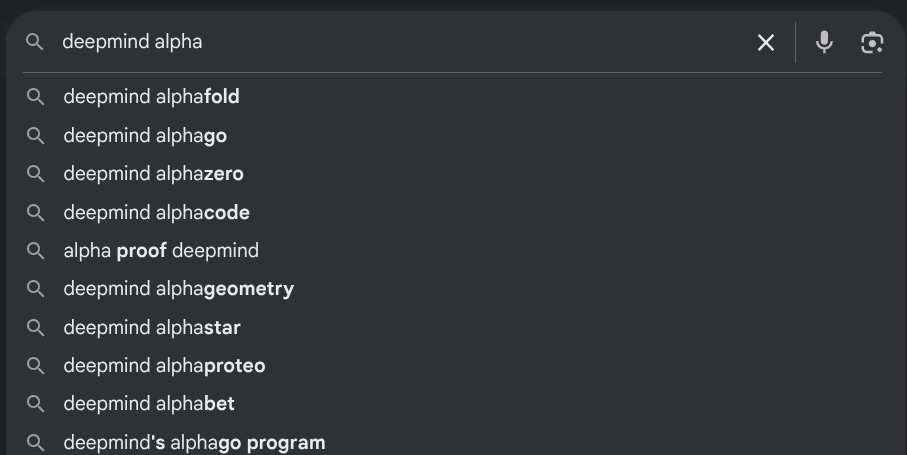The height and width of the screenshot is (455, 907).
Task: Open "deepmind's alphago program" suggestion
Action: click(194, 442)
